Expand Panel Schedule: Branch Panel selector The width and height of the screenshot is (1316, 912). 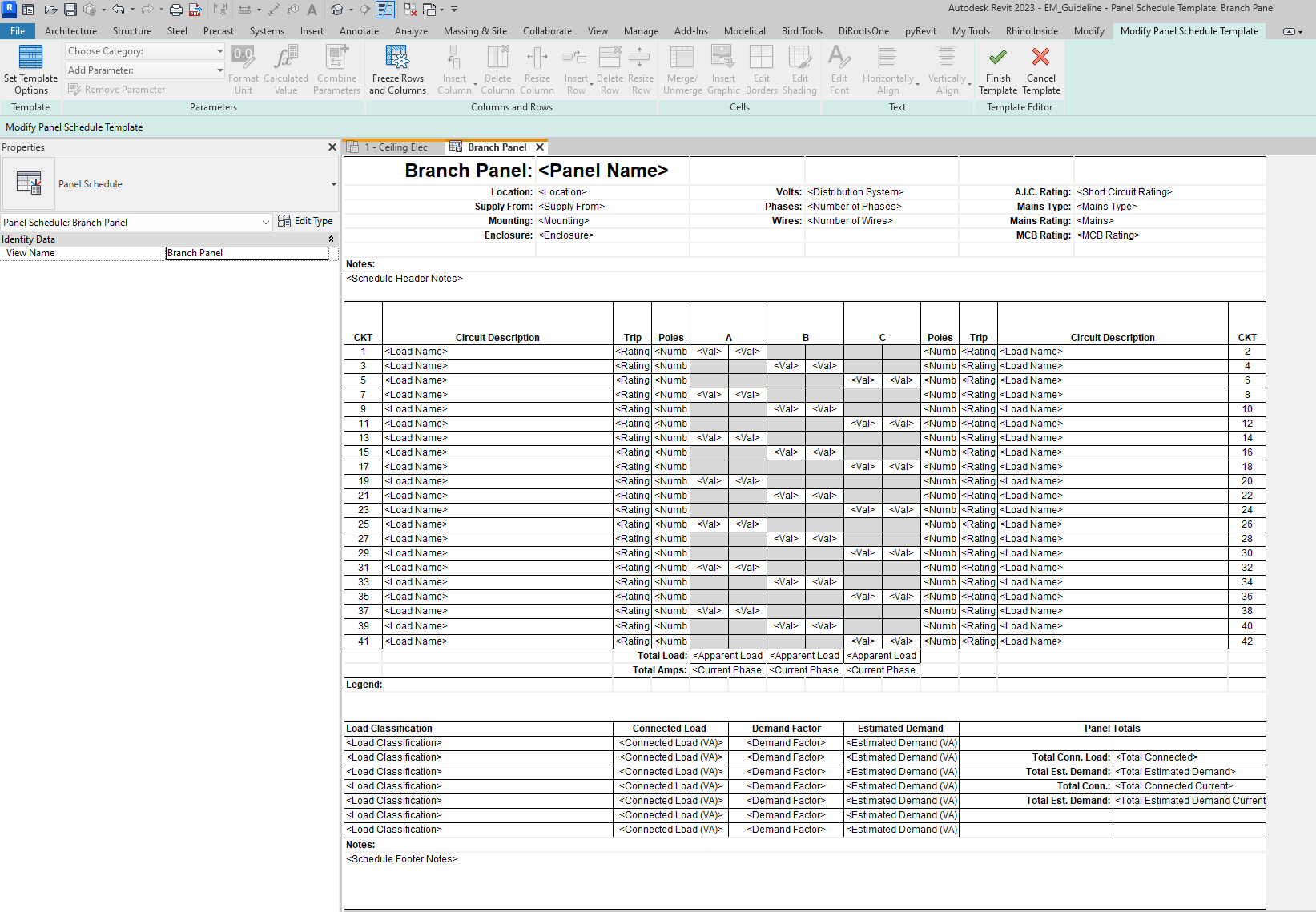(136, 222)
